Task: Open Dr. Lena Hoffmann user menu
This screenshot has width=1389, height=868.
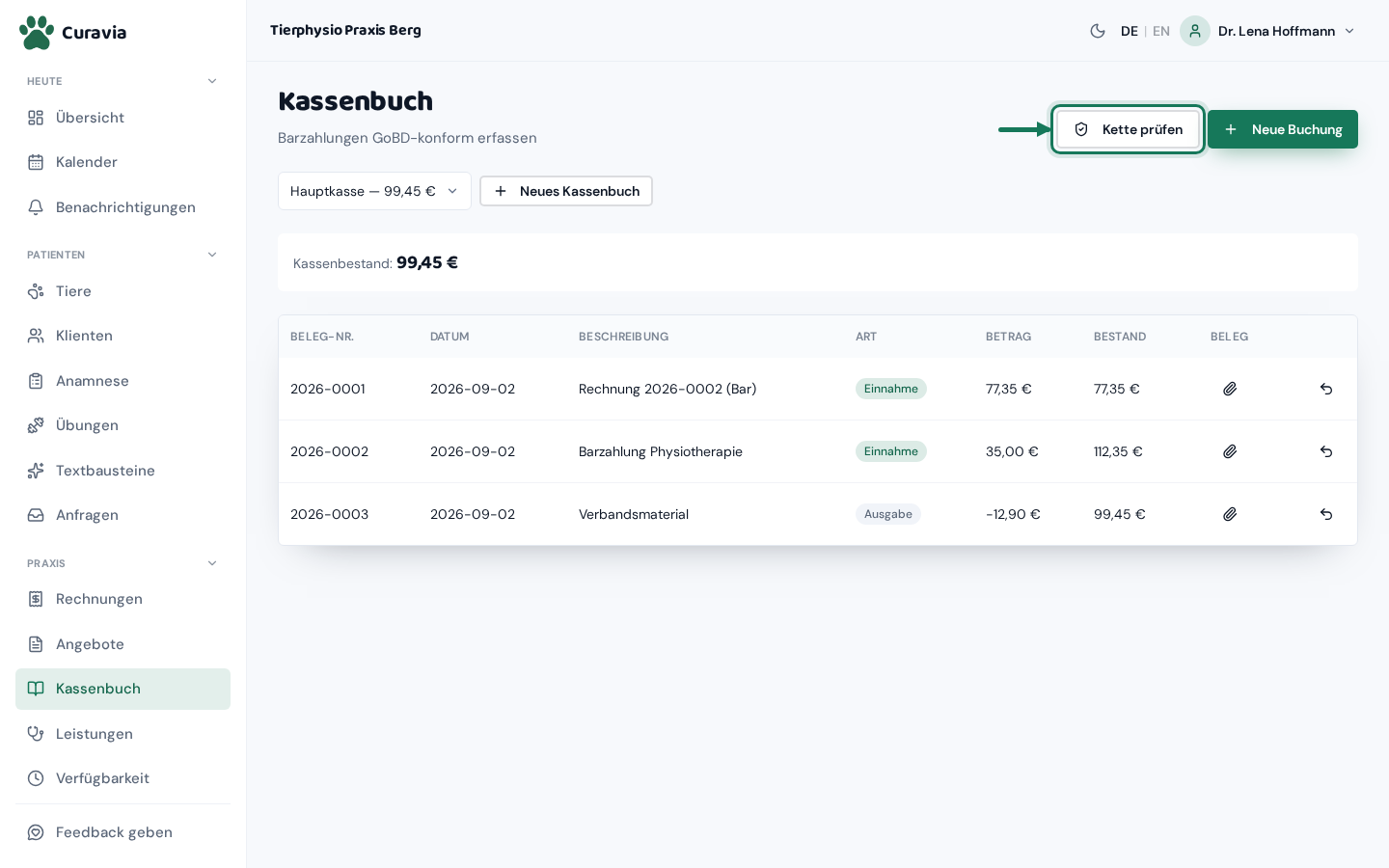Action: tap(1268, 31)
